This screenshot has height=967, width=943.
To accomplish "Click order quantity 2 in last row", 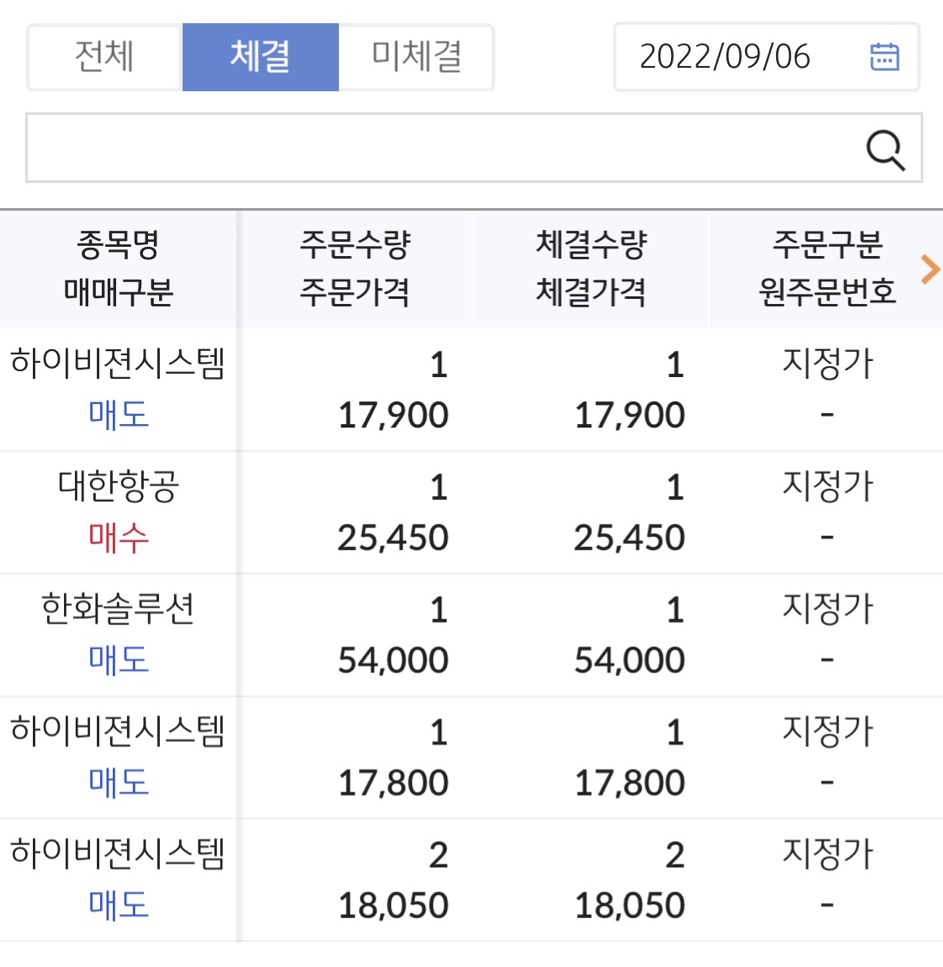I will pyautogui.click(x=439, y=856).
